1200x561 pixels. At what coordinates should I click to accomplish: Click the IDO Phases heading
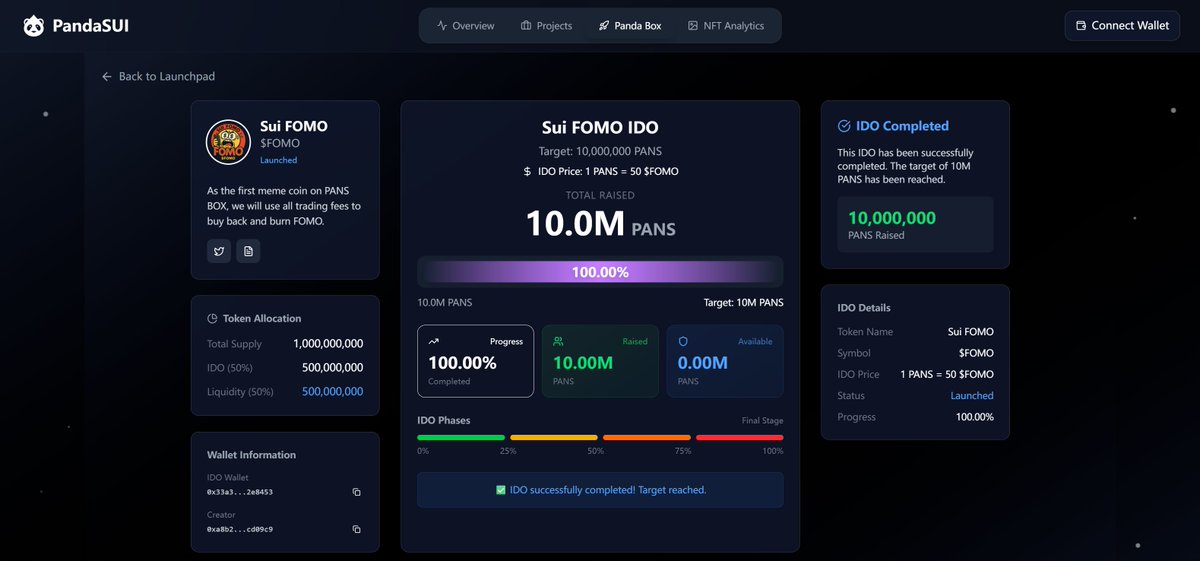(443, 420)
